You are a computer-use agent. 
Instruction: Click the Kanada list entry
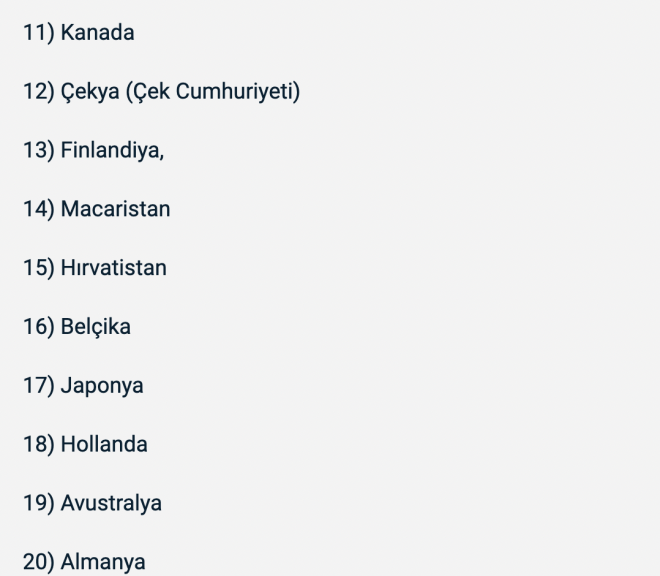click(x=97, y=34)
